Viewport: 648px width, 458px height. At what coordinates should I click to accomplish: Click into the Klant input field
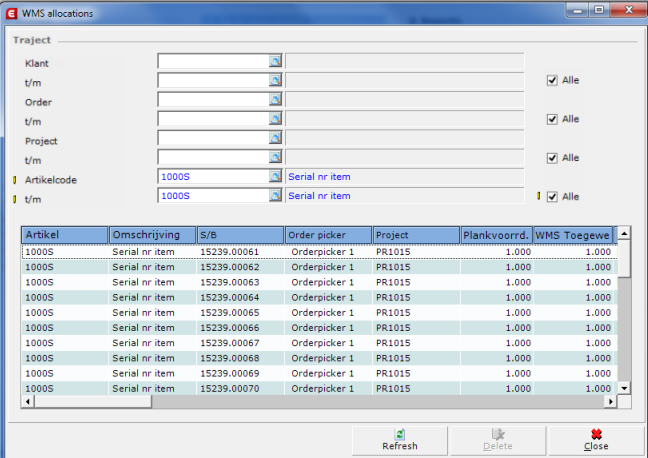(212, 62)
